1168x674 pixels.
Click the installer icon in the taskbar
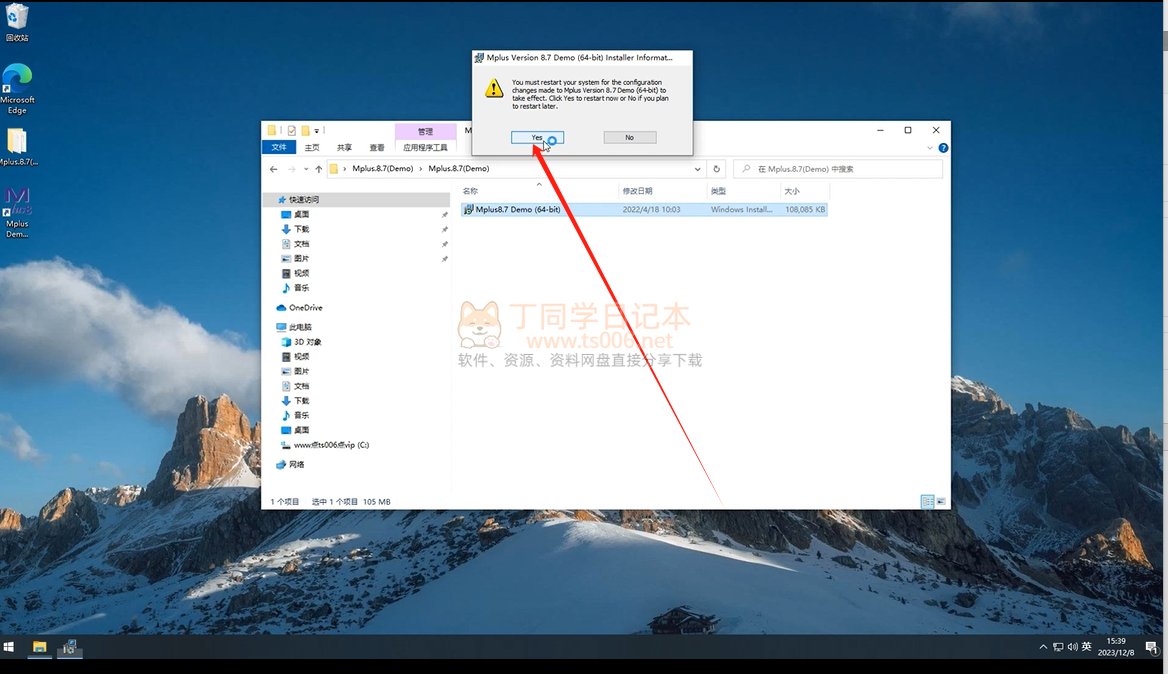pyautogui.click(x=69, y=646)
